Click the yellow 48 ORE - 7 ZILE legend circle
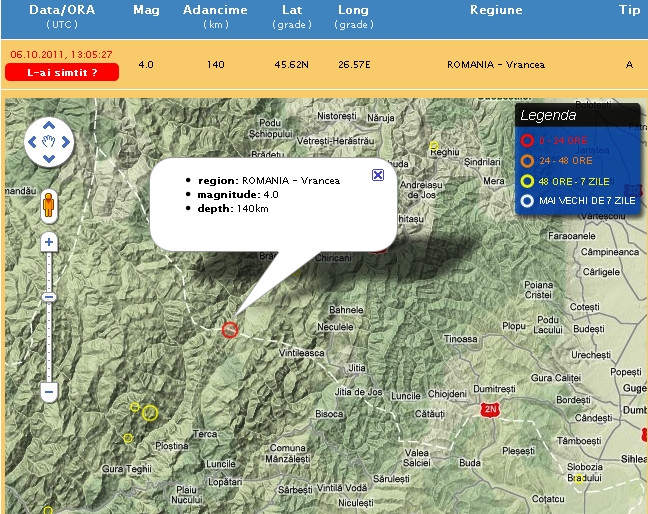The width and height of the screenshot is (648, 514). (527, 181)
